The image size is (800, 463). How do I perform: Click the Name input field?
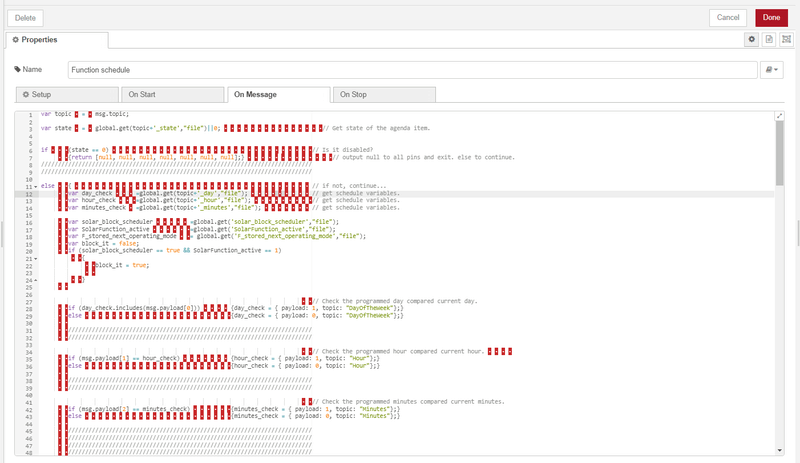pos(412,70)
